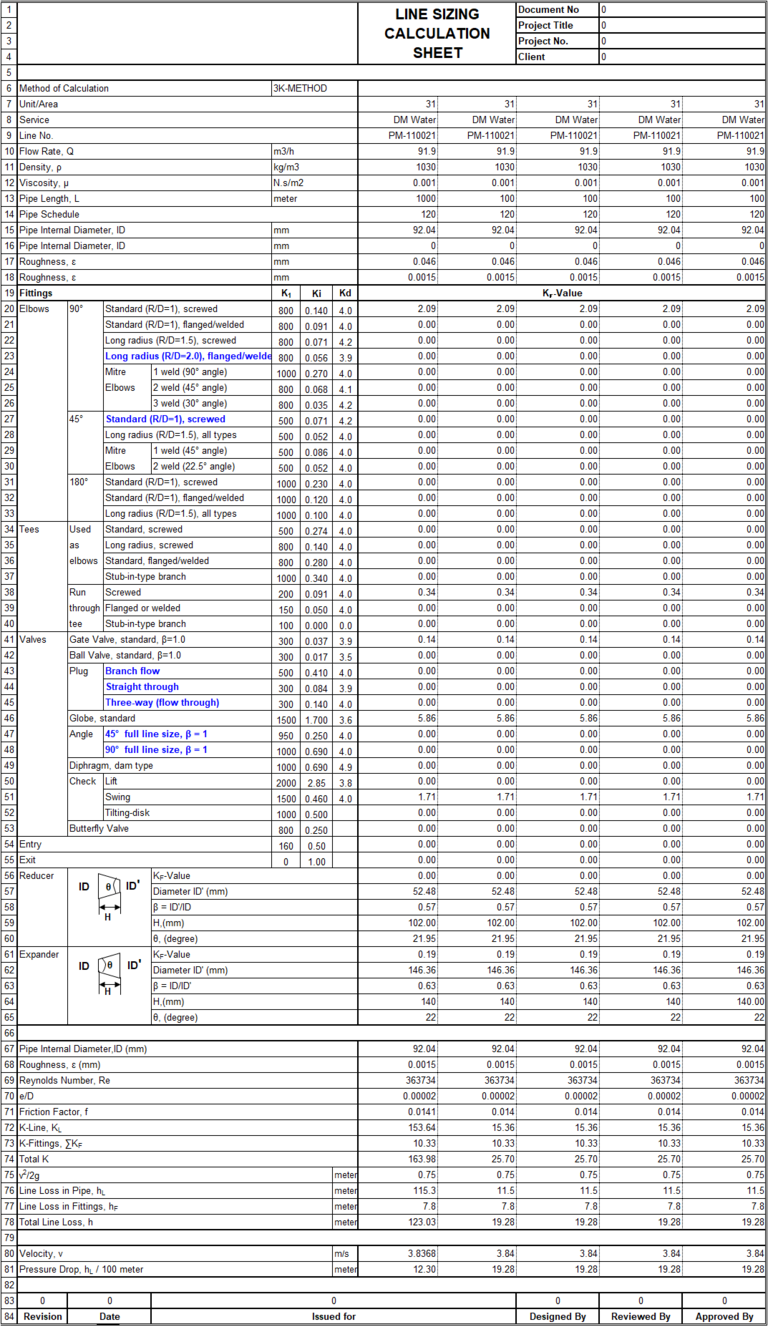
Task: Select the Line Sizing Calculation Sheet title
Action: point(437,33)
